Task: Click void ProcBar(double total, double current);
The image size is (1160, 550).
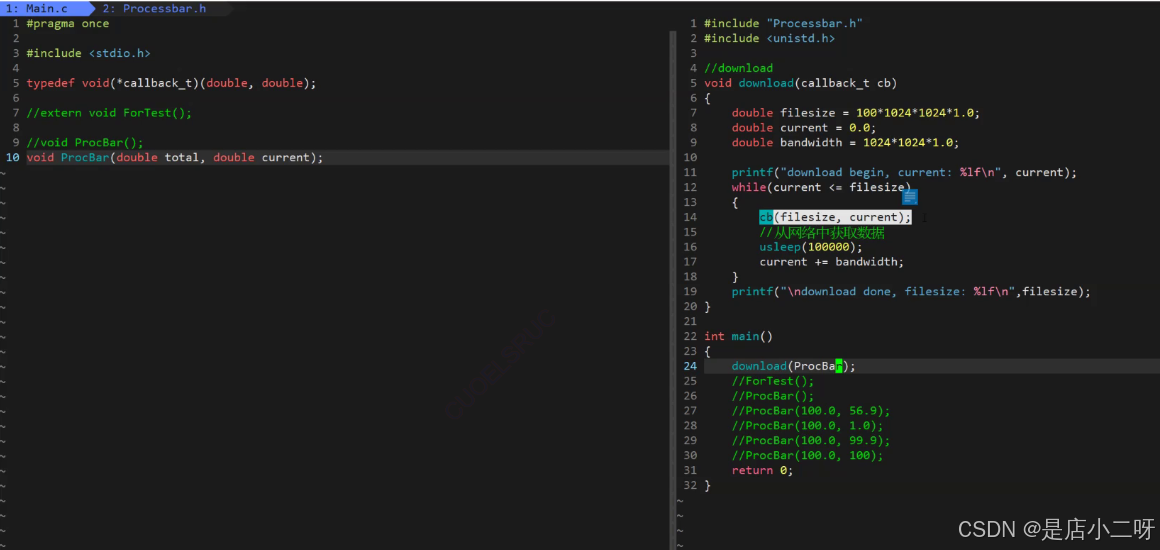Action: 175,158
